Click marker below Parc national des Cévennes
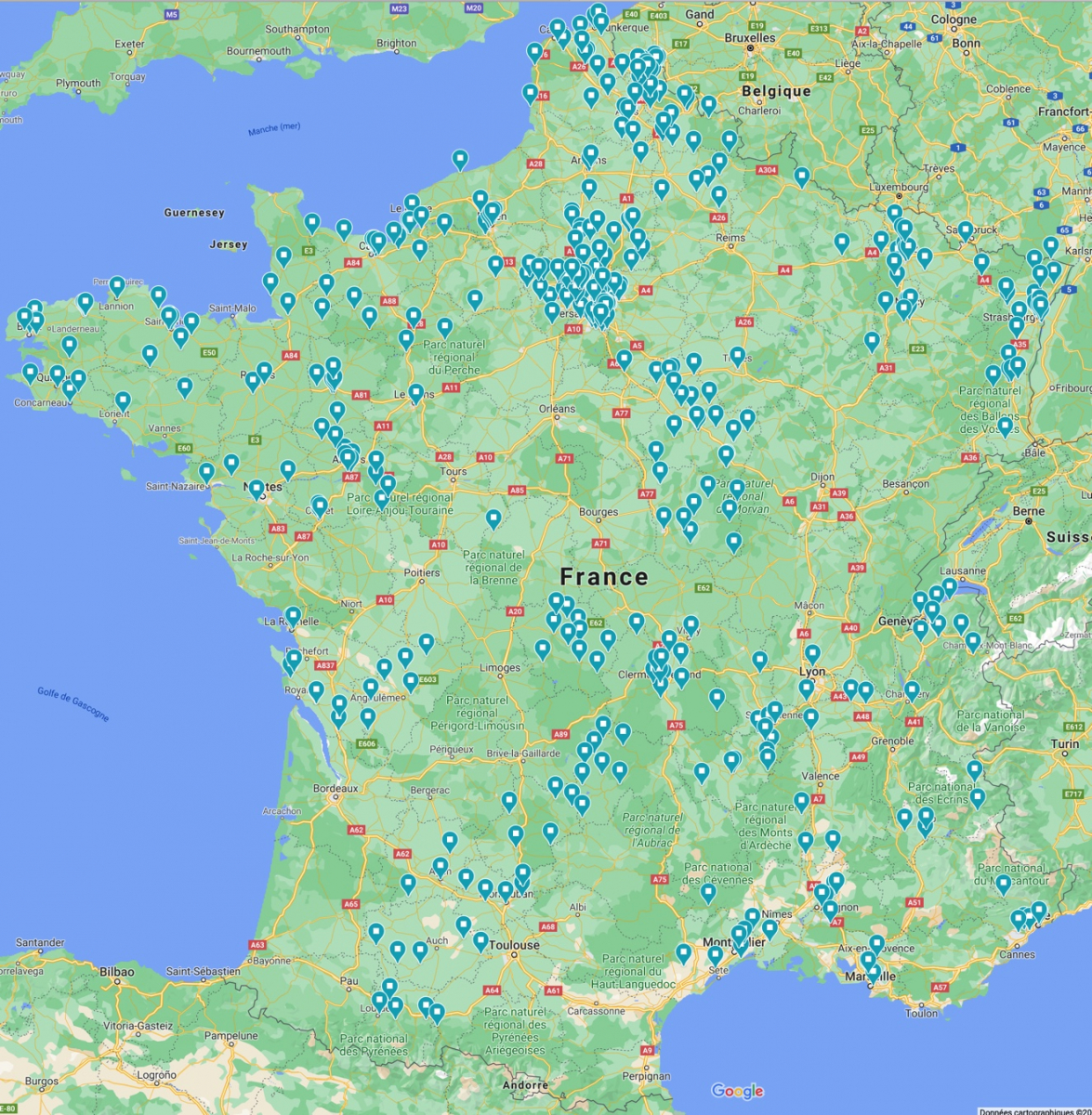This screenshot has height=1115, width=1092. point(708,892)
